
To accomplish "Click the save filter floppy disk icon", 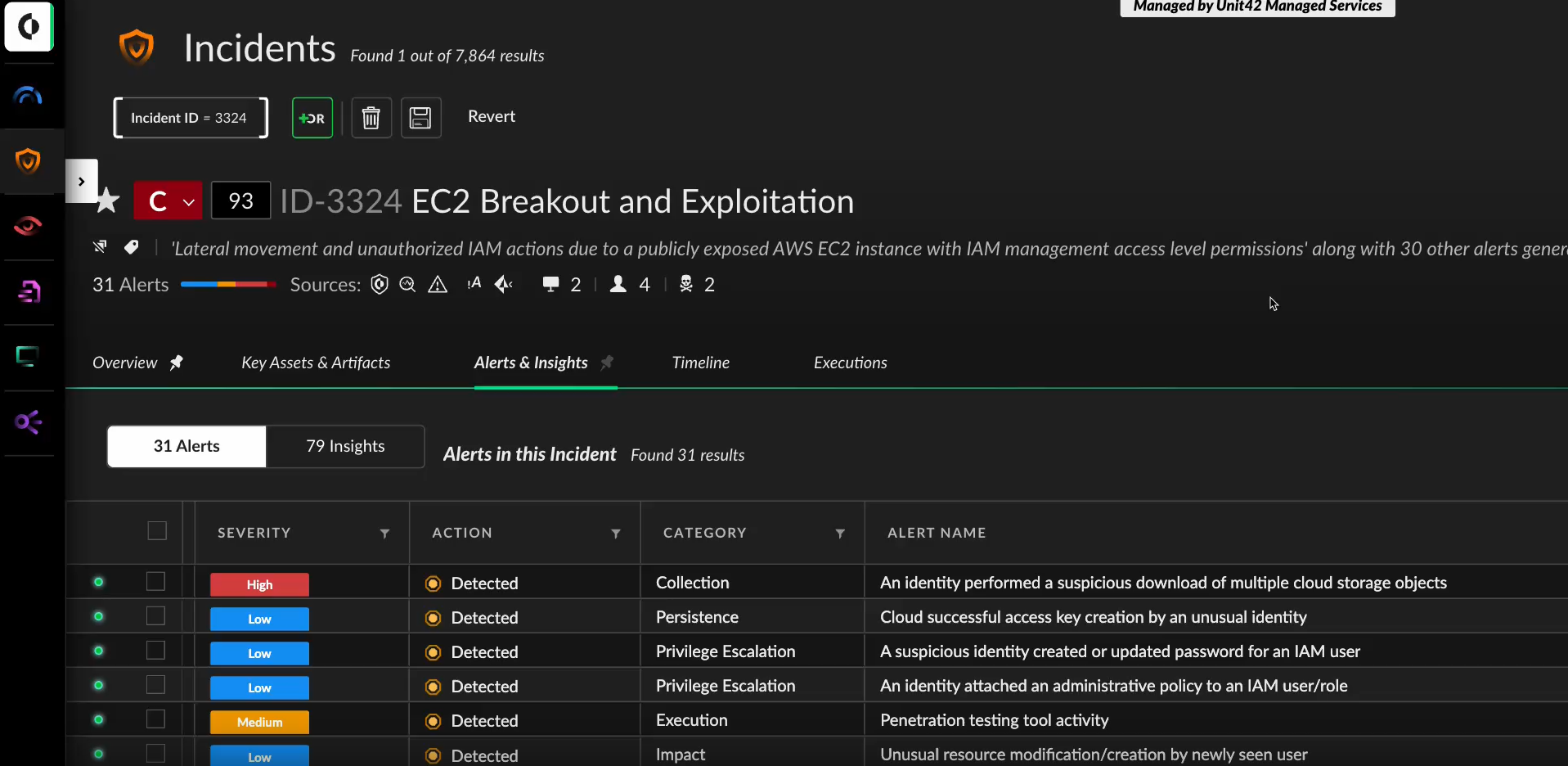I will 420,118.
